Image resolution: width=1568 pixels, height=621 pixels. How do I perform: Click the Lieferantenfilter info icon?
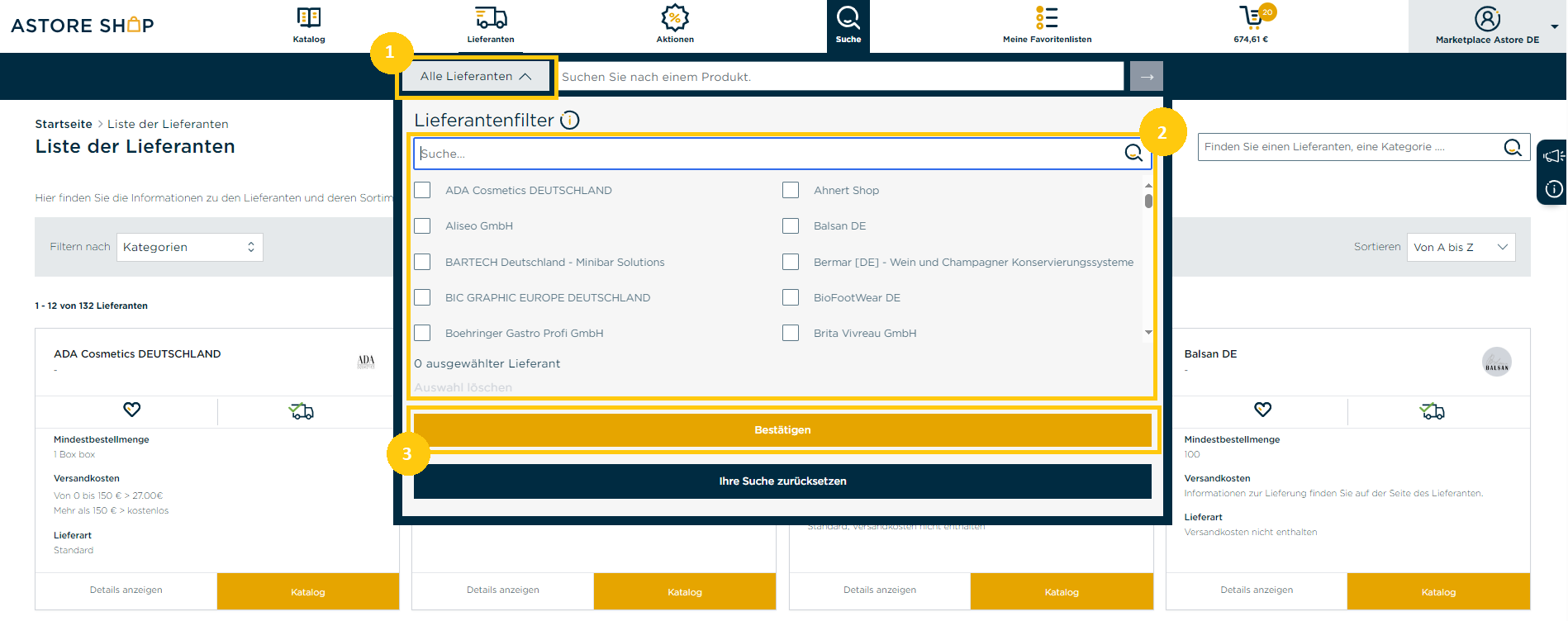tap(570, 120)
